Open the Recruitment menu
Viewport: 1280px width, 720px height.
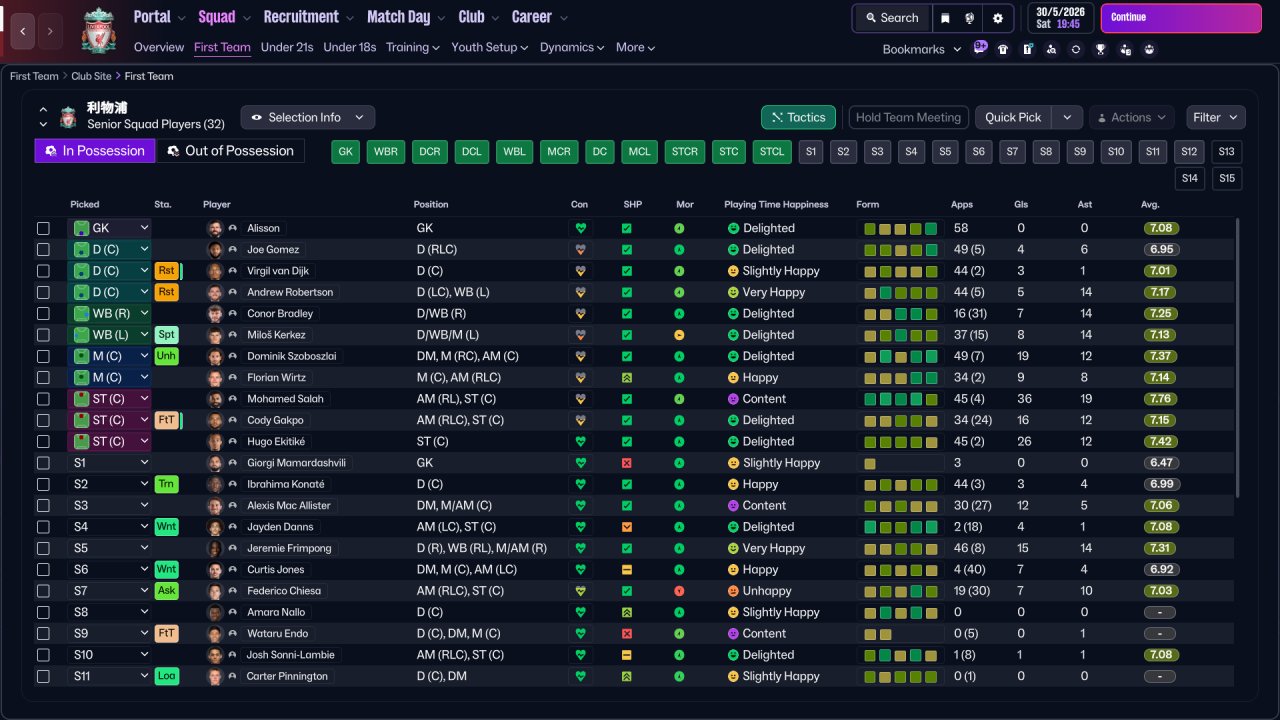tap(309, 17)
